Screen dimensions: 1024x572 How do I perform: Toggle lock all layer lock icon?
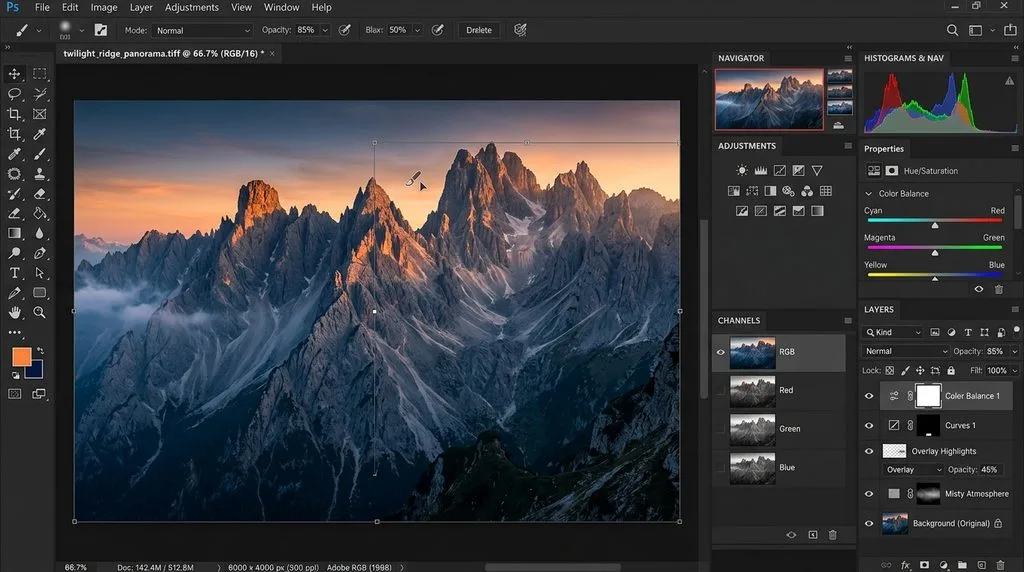(951, 370)
